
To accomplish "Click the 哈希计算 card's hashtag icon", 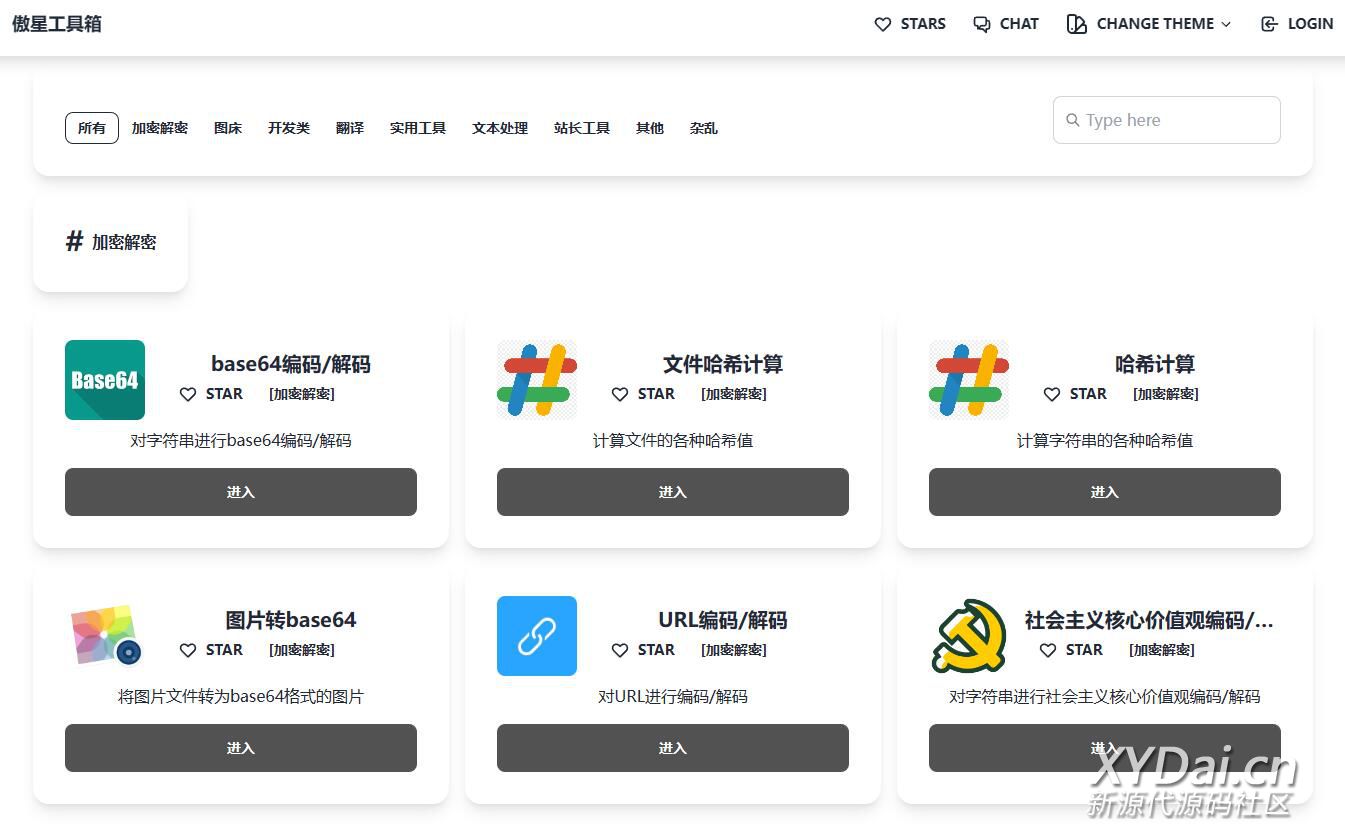I will [969, 380].
